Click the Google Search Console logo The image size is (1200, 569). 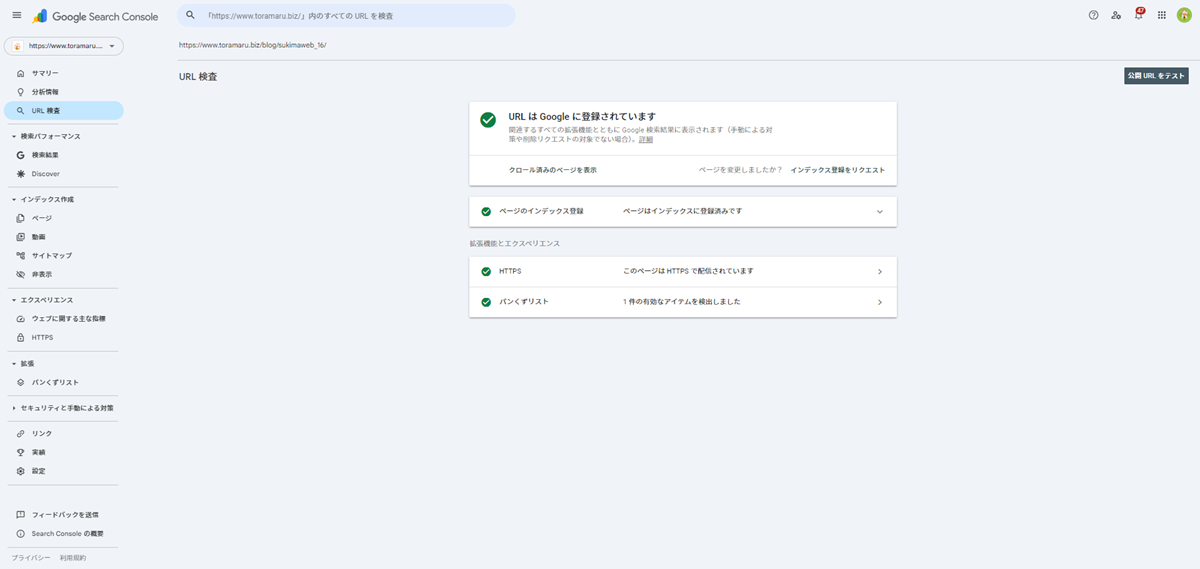(x=95, y=16)
